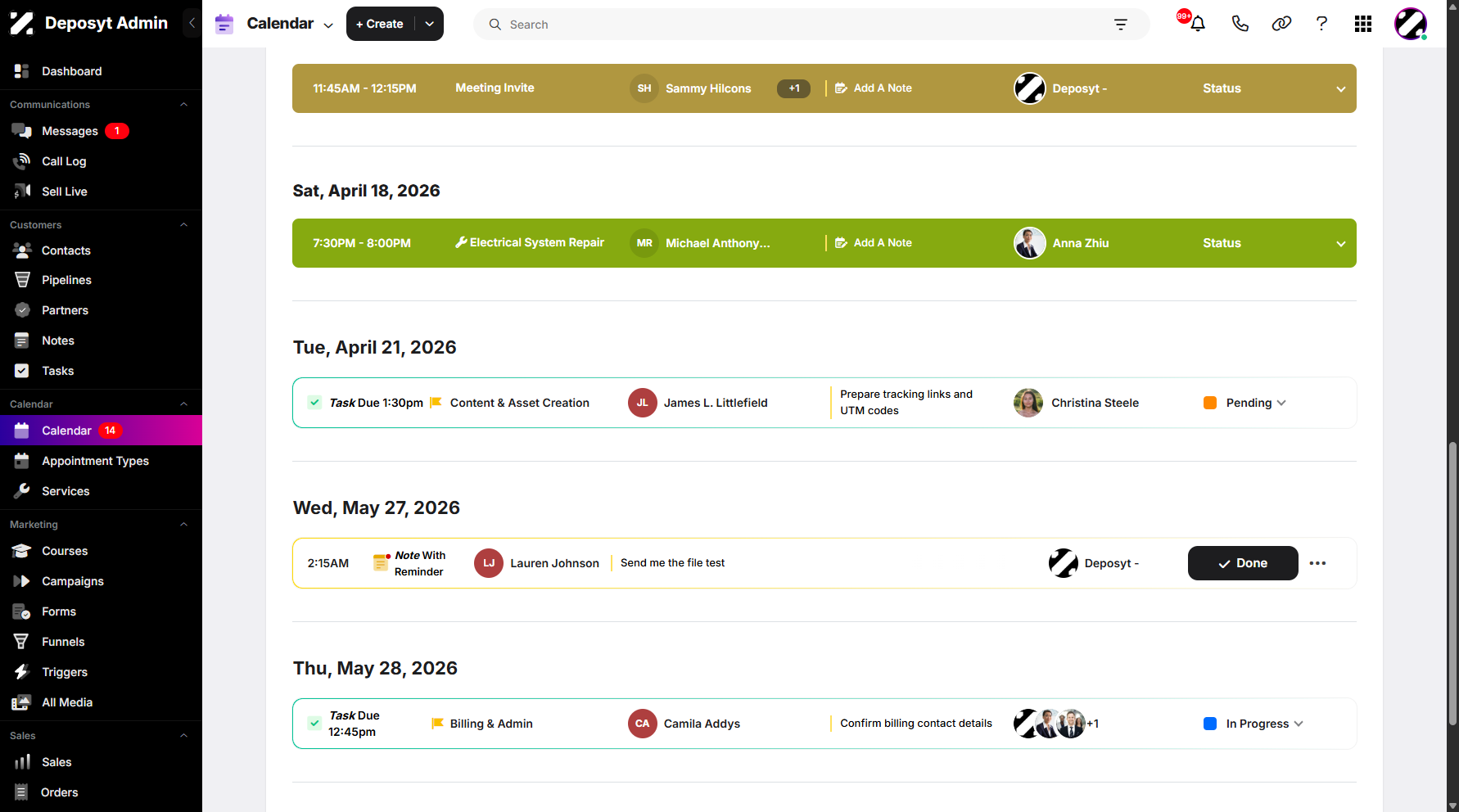Collapse the sidebar with the arrow
Screen dimensions: 1459x812
click(x=192, y=23)
